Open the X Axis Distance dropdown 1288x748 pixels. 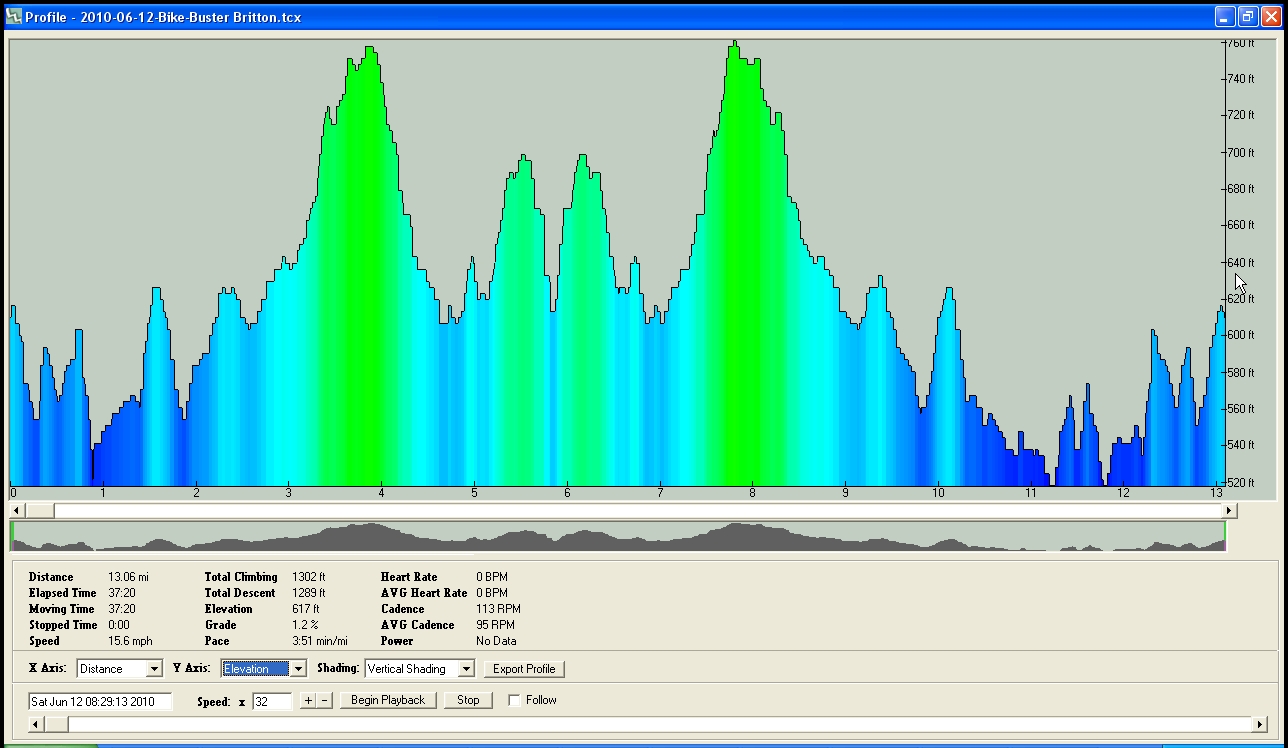tap(153, 669)
